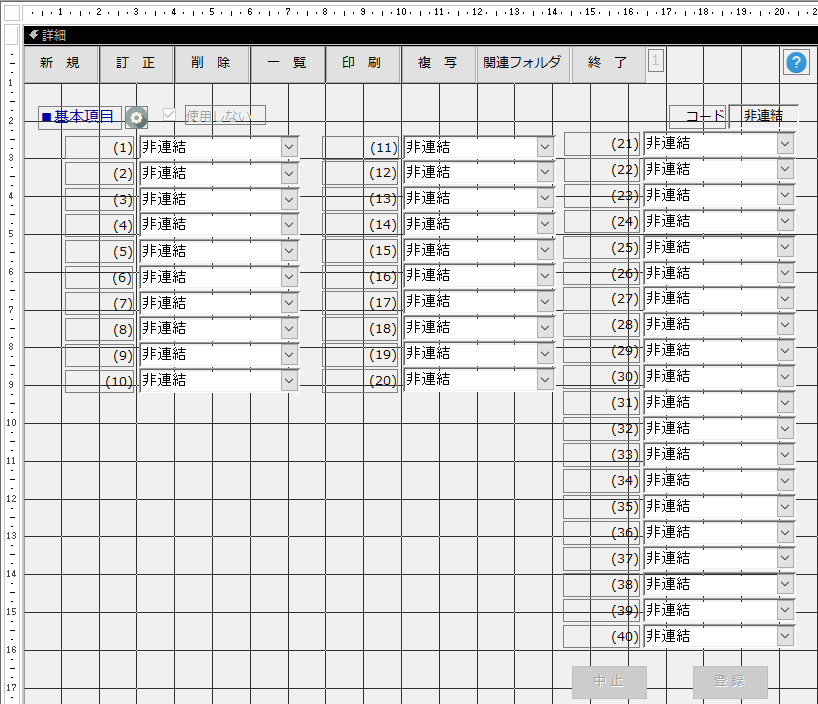Select the (24) label box
This screenshot has width=818, height=704.
(602, 222)
